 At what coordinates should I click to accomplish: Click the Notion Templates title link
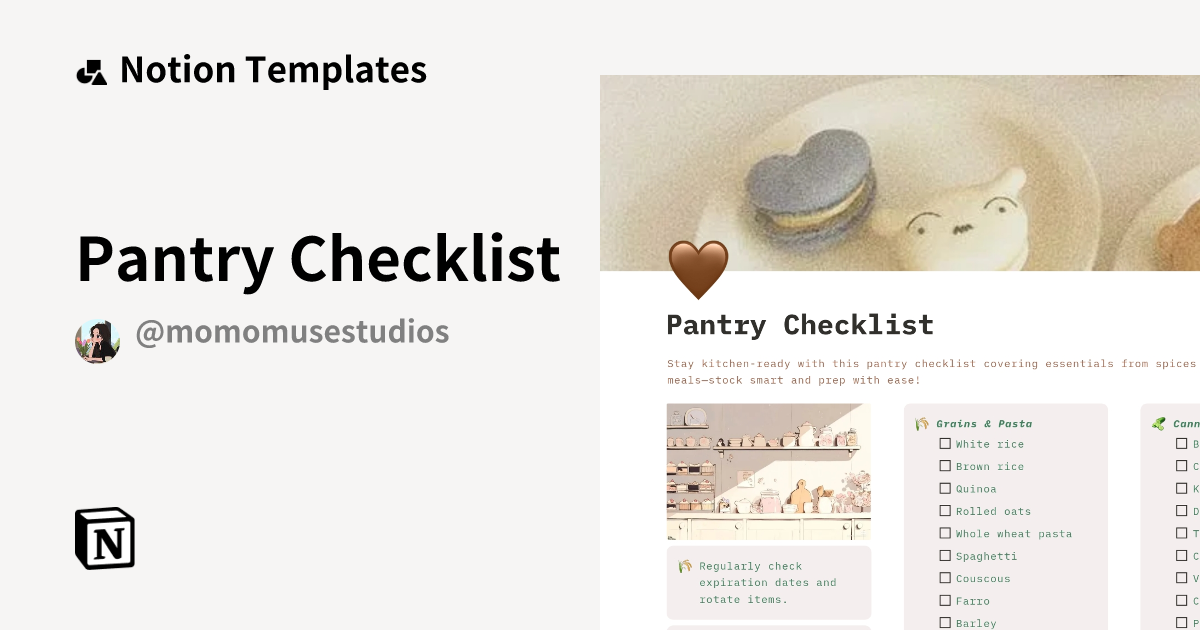click(273, 69)
